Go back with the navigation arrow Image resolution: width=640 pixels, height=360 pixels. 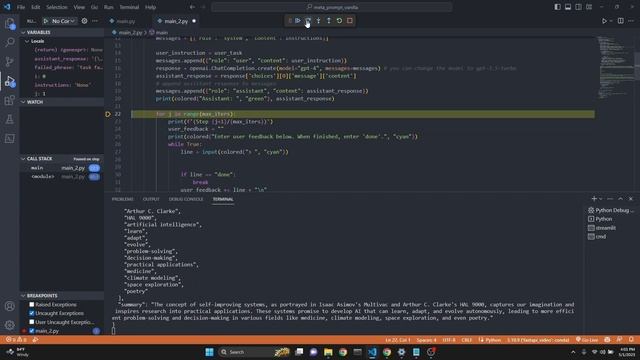point(192,7)
